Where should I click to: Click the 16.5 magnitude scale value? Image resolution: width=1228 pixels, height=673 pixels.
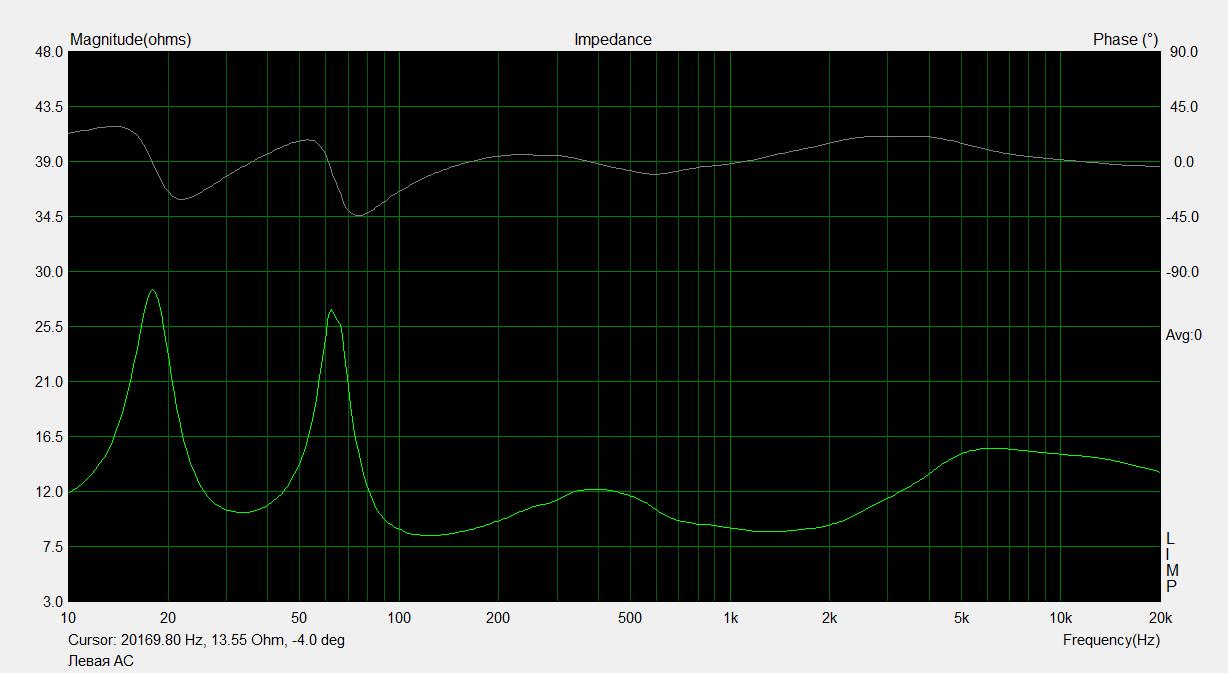pos(49,437)
